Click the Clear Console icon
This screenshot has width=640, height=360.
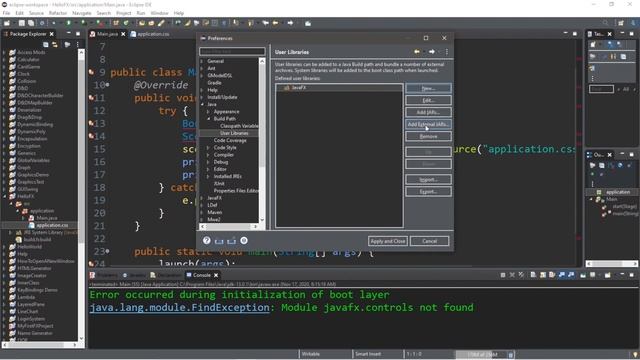[533, 275]
